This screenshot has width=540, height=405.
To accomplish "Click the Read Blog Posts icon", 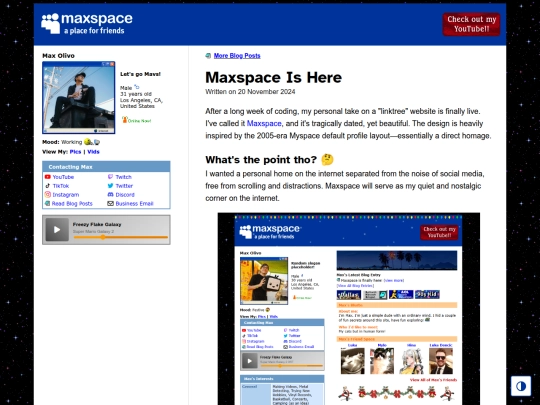I will coord(48,204).
